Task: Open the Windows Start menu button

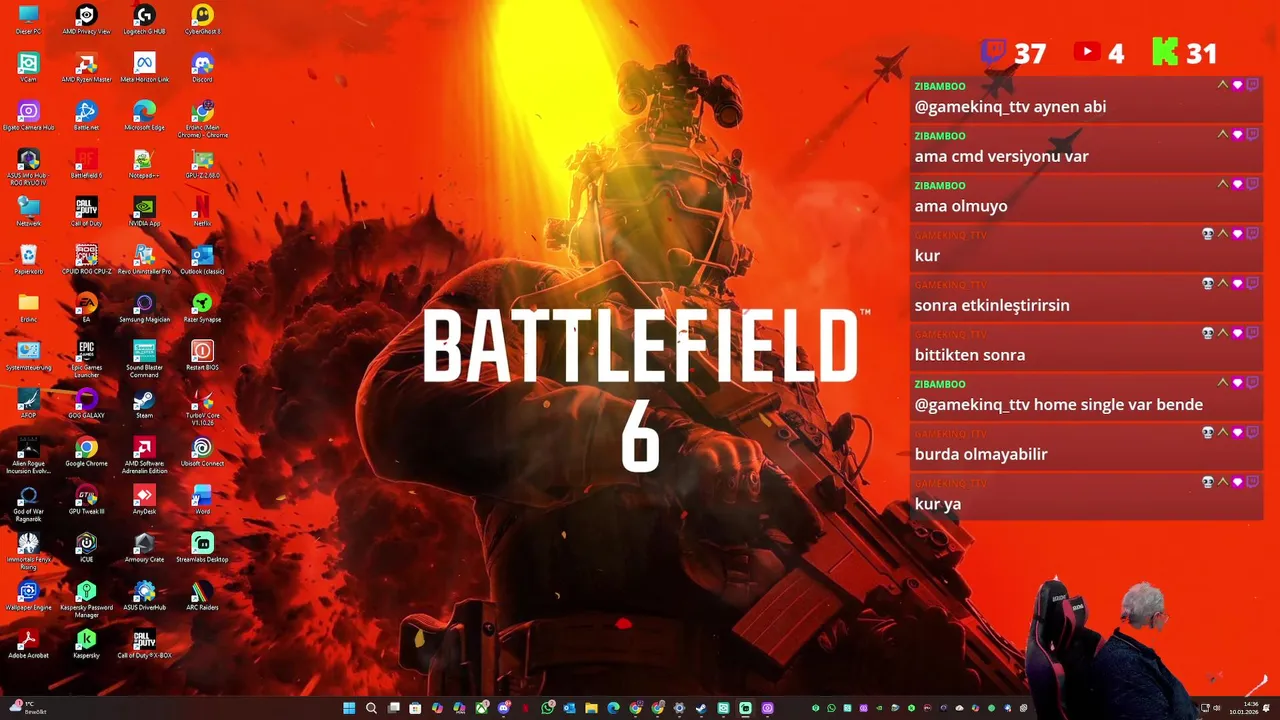Action: coord(349,708)
